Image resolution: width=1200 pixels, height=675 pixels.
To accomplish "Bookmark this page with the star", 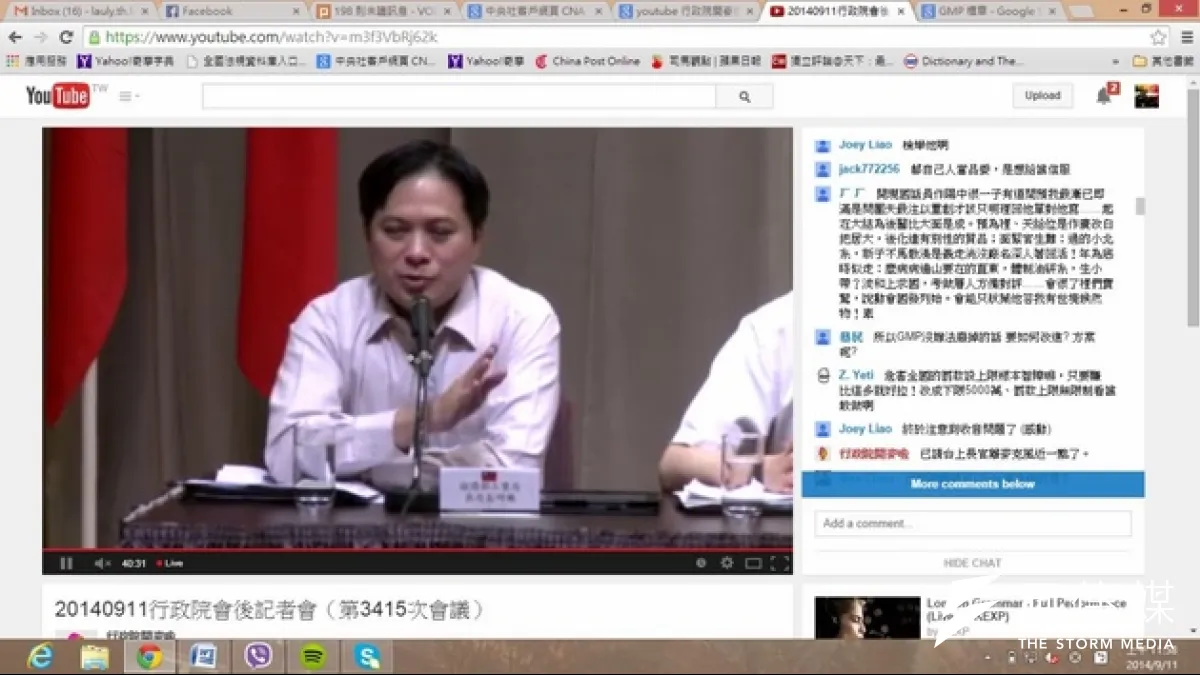I will pos(1158,37).
